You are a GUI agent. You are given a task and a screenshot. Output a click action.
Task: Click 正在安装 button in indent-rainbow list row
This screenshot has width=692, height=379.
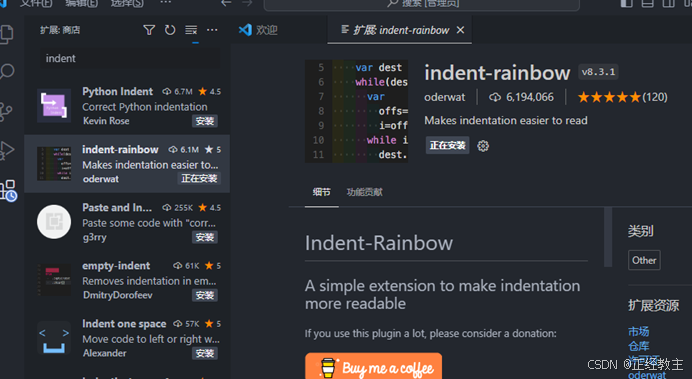pos(199,178)
